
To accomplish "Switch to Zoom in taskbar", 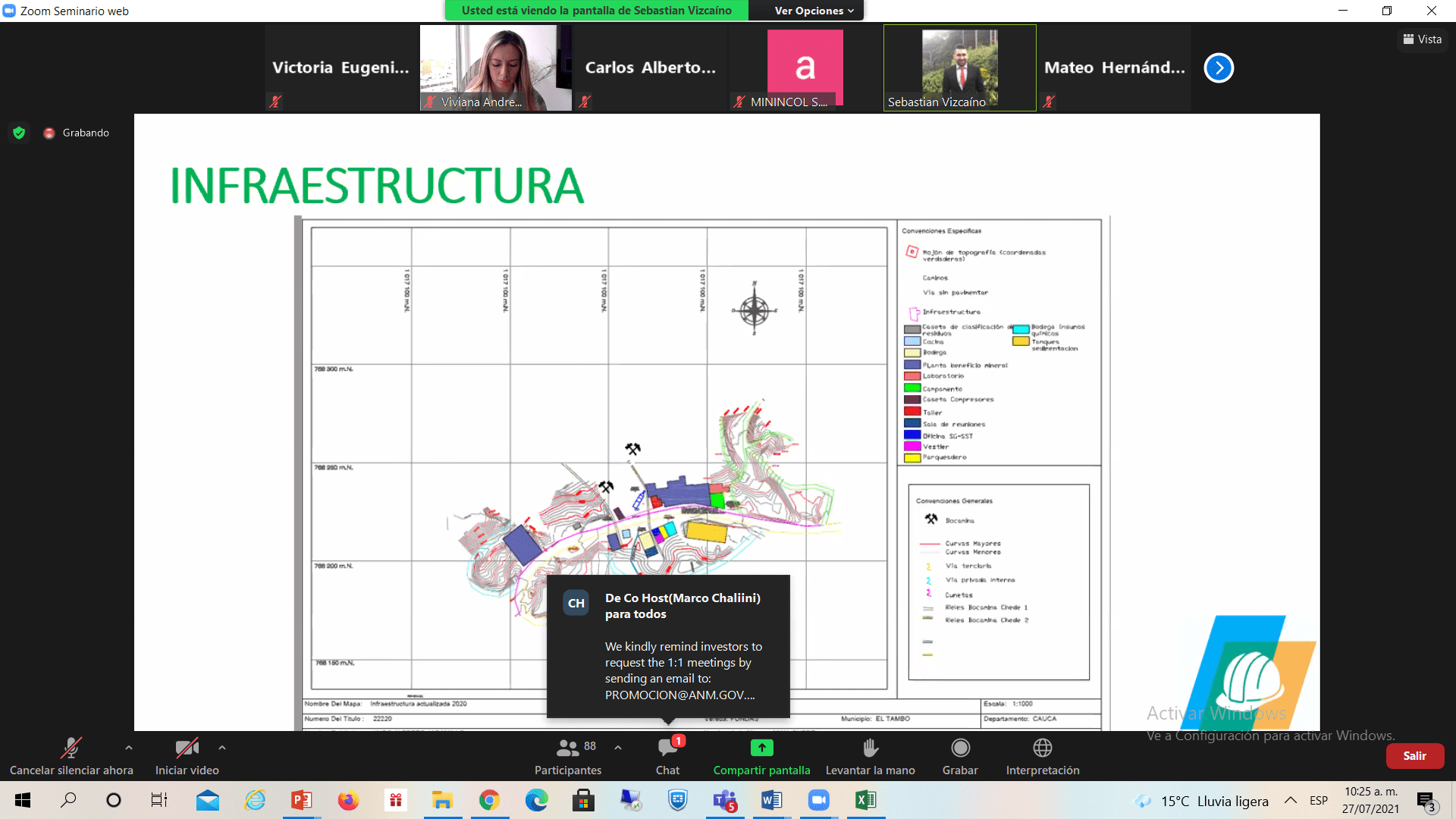I will point(818,800).
